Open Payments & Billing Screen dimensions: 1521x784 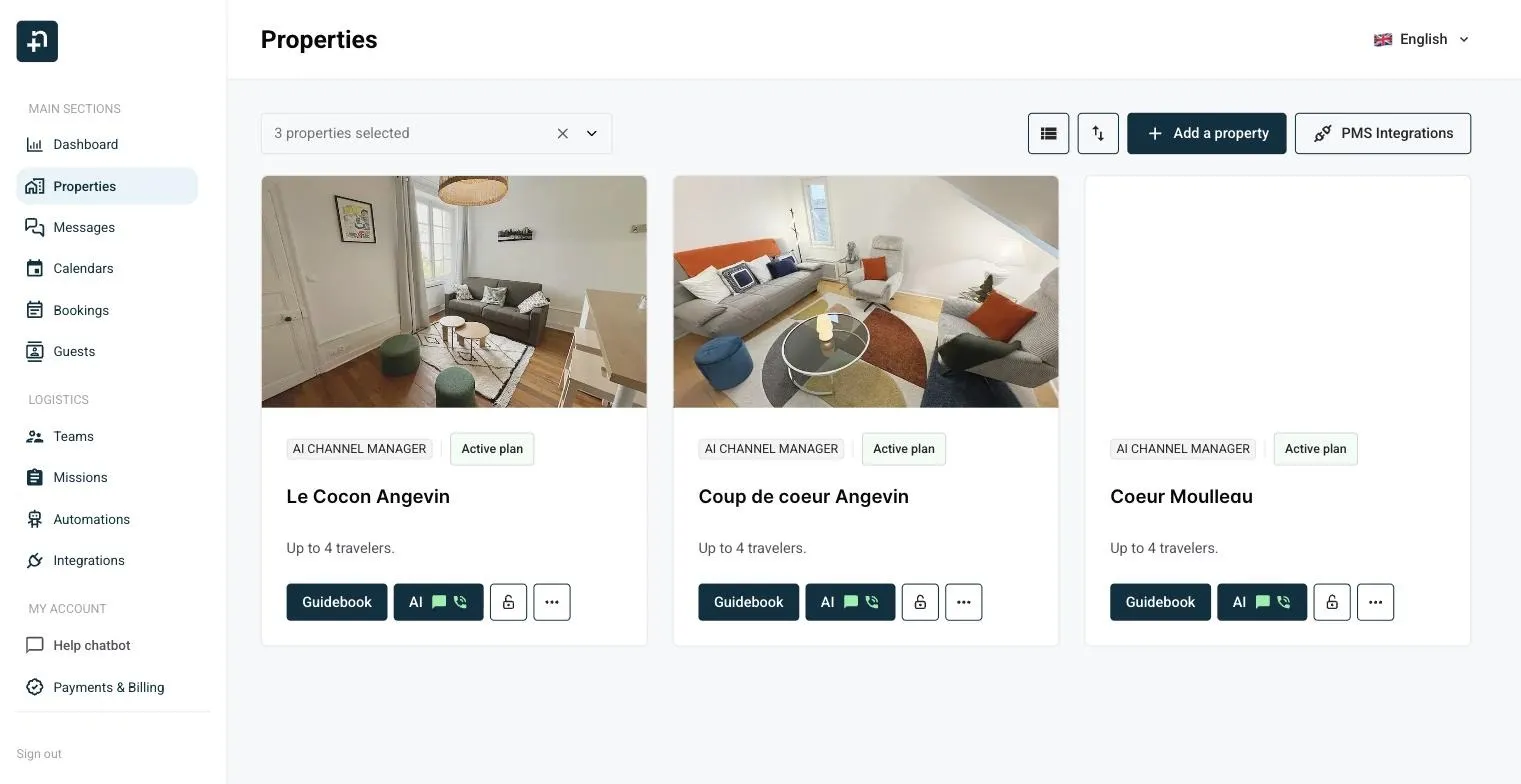[107, 688]
